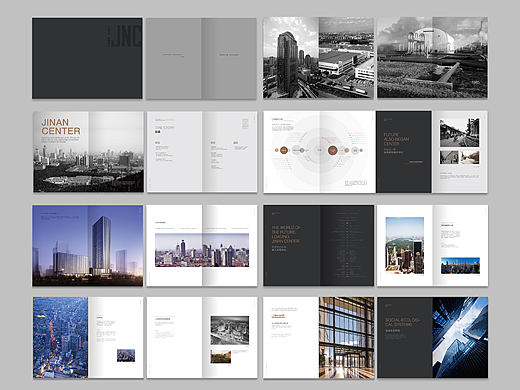
Task: Select the blue dusk tower rendering spread
Action: [88, 246]
